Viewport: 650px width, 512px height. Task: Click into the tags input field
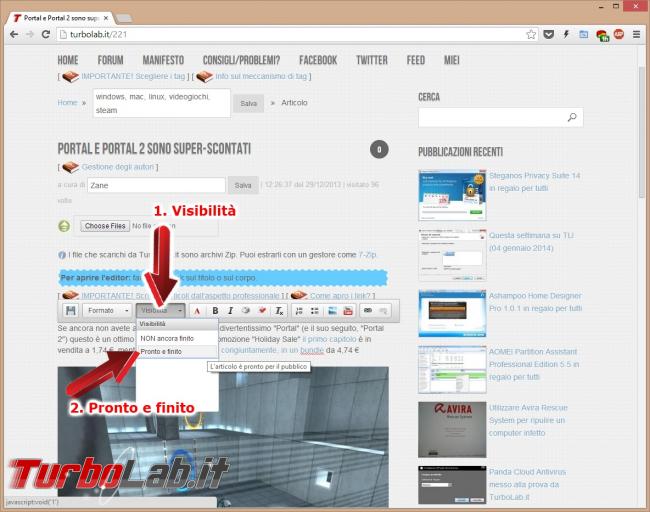(162, 103)
